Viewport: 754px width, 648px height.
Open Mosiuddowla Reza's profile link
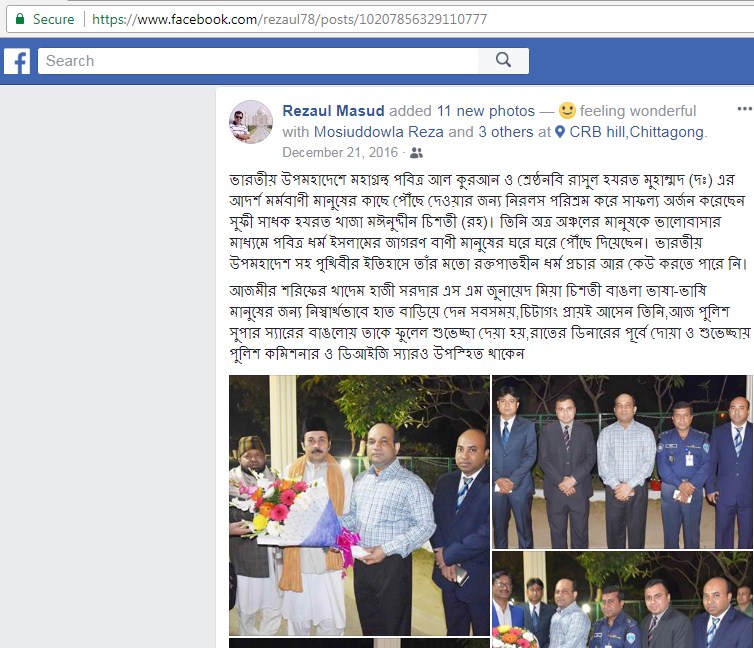tap(378, 132)
